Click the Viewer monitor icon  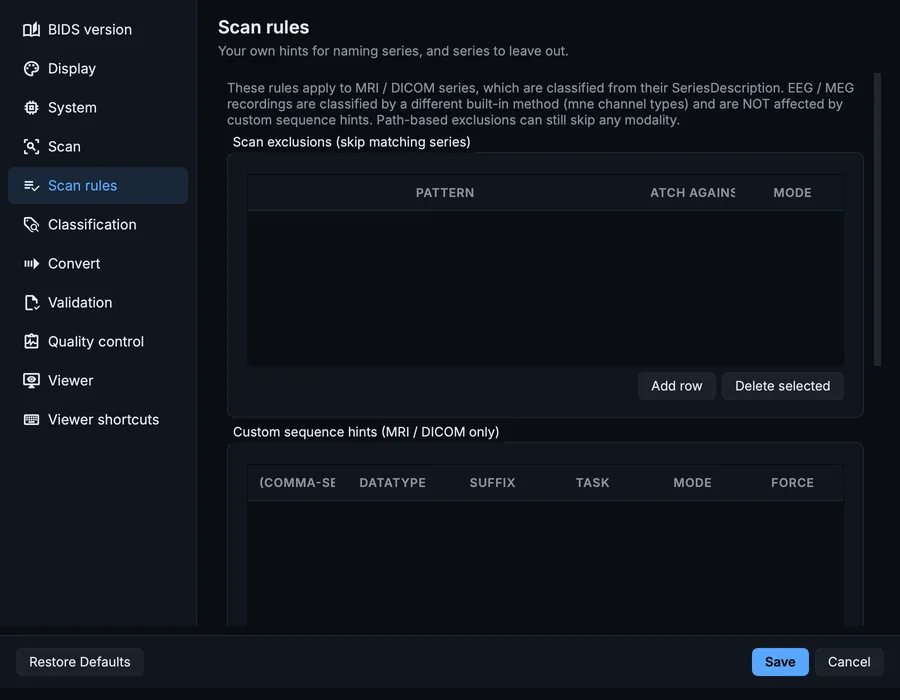click(x=32, y=380)
